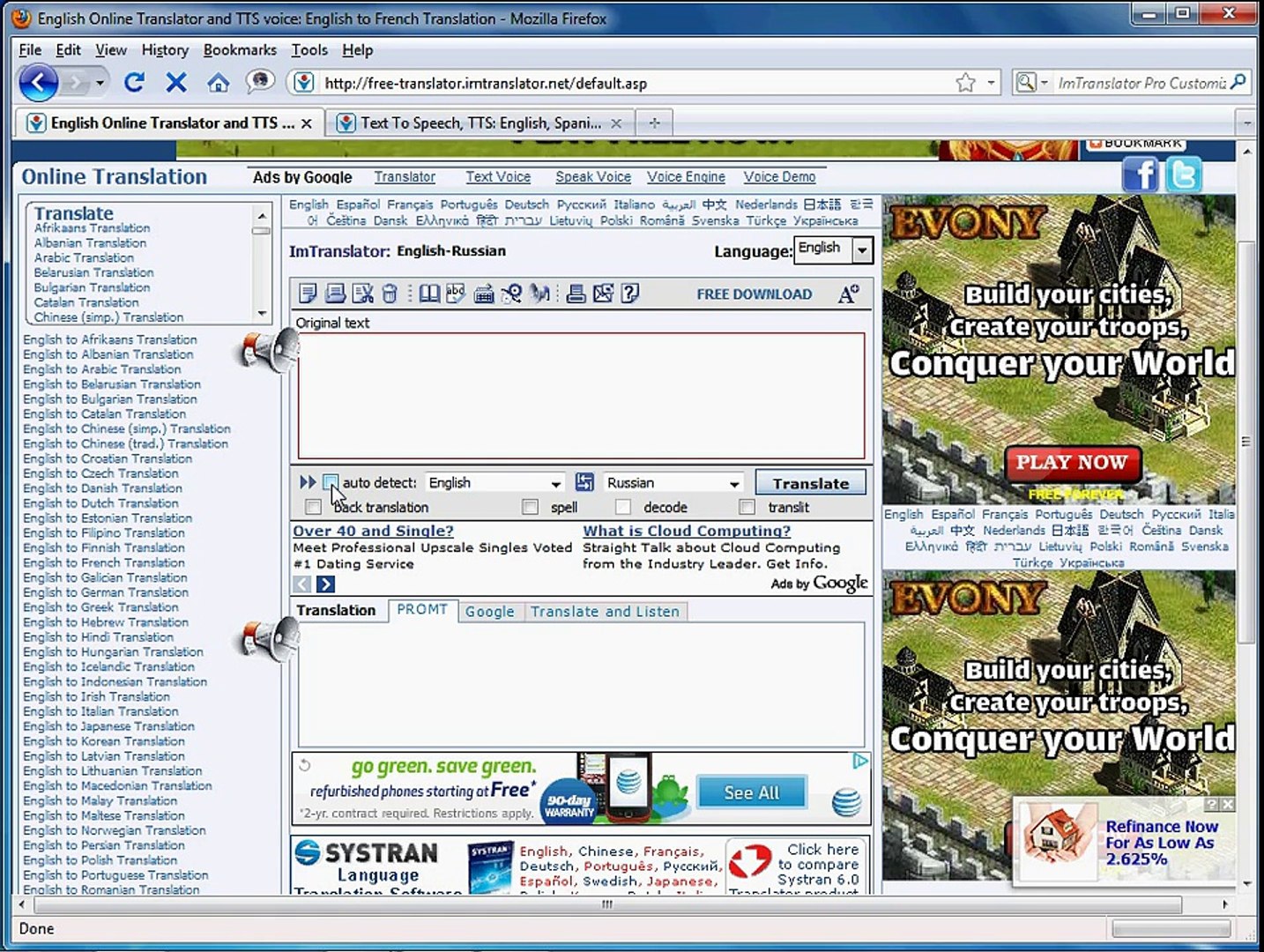Switch to the Text To Speech tab
This screenshot has width=1264, height=952.
pos(480,123)
